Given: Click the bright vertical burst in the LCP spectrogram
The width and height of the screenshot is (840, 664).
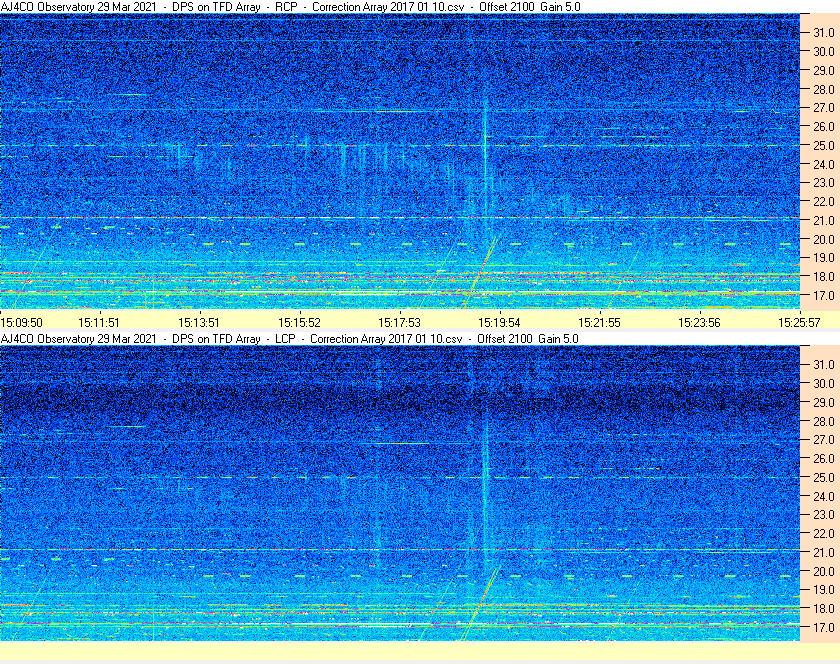Looking at the screenshot, I should 486,488.
